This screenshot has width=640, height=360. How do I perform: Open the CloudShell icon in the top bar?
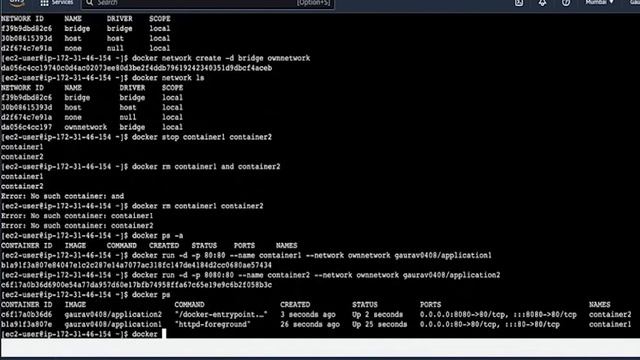519,3
